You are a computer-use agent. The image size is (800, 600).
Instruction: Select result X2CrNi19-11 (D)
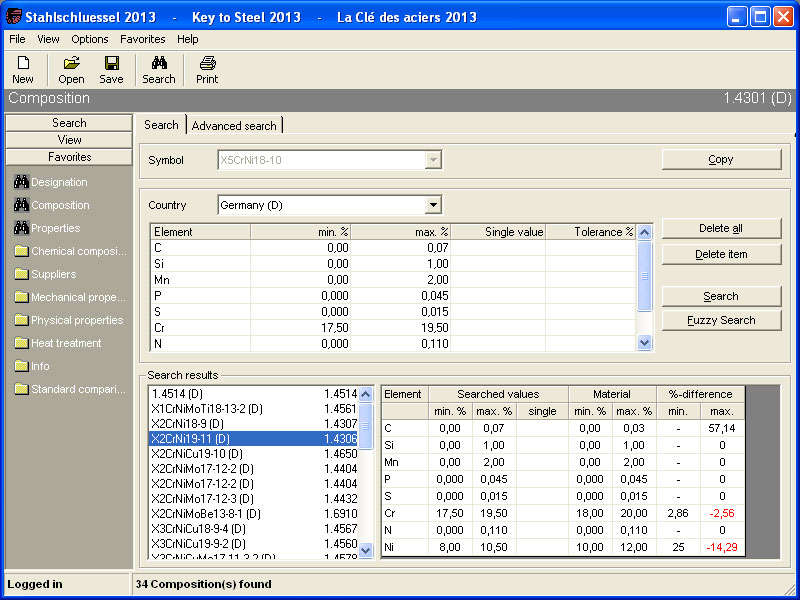pos(254,439)
